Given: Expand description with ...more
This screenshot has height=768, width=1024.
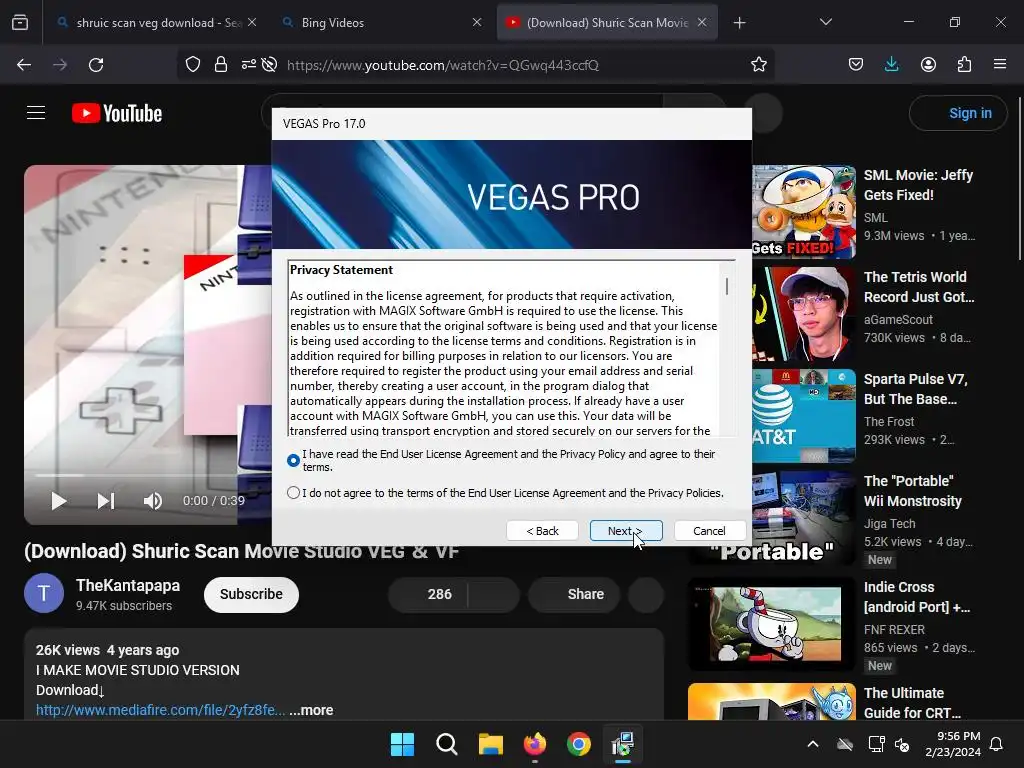Looking at the screenshot, I should (x=312, y=710).
